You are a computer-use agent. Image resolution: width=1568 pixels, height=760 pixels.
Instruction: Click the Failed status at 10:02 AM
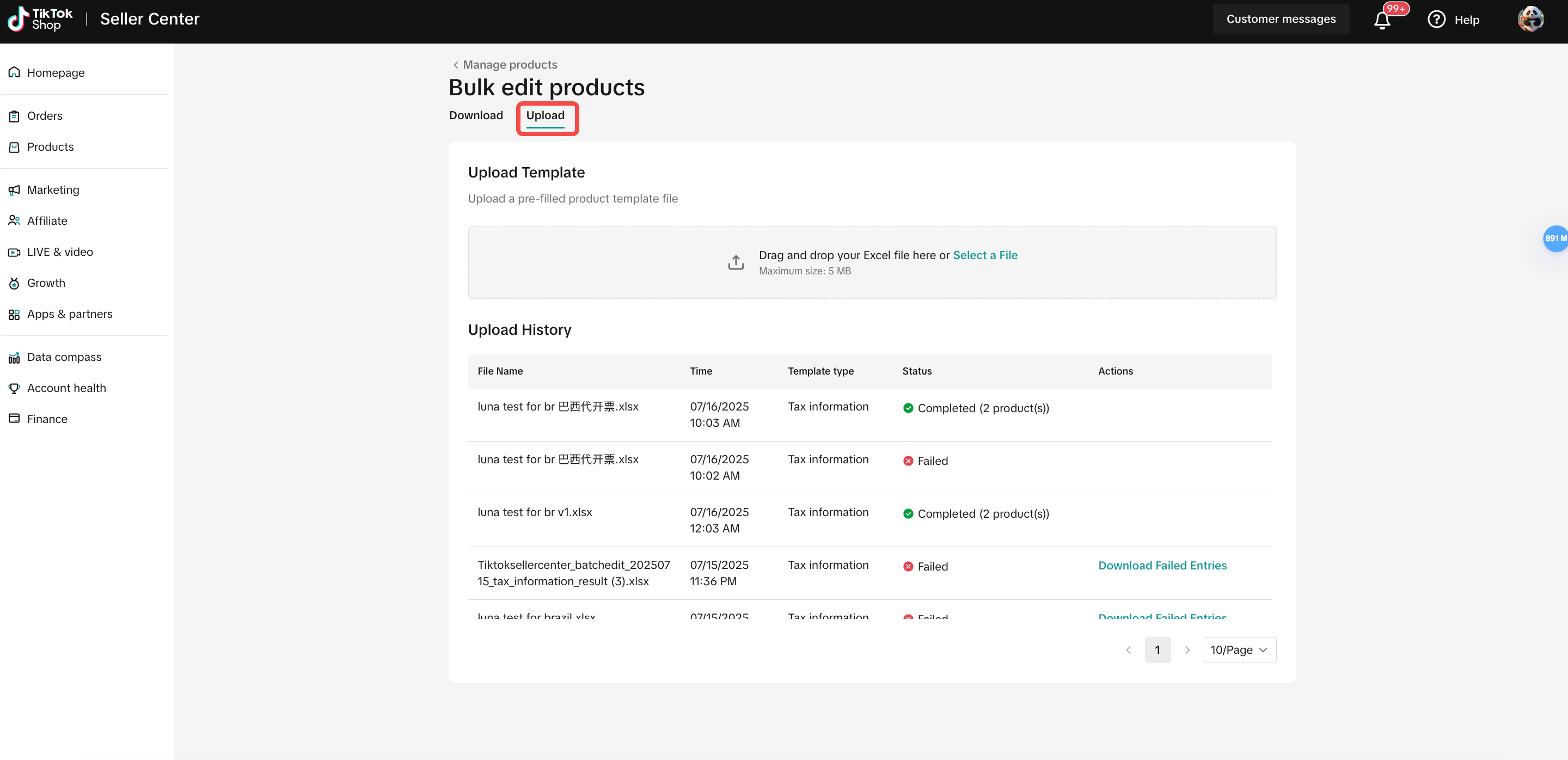(x=925, y=461)
